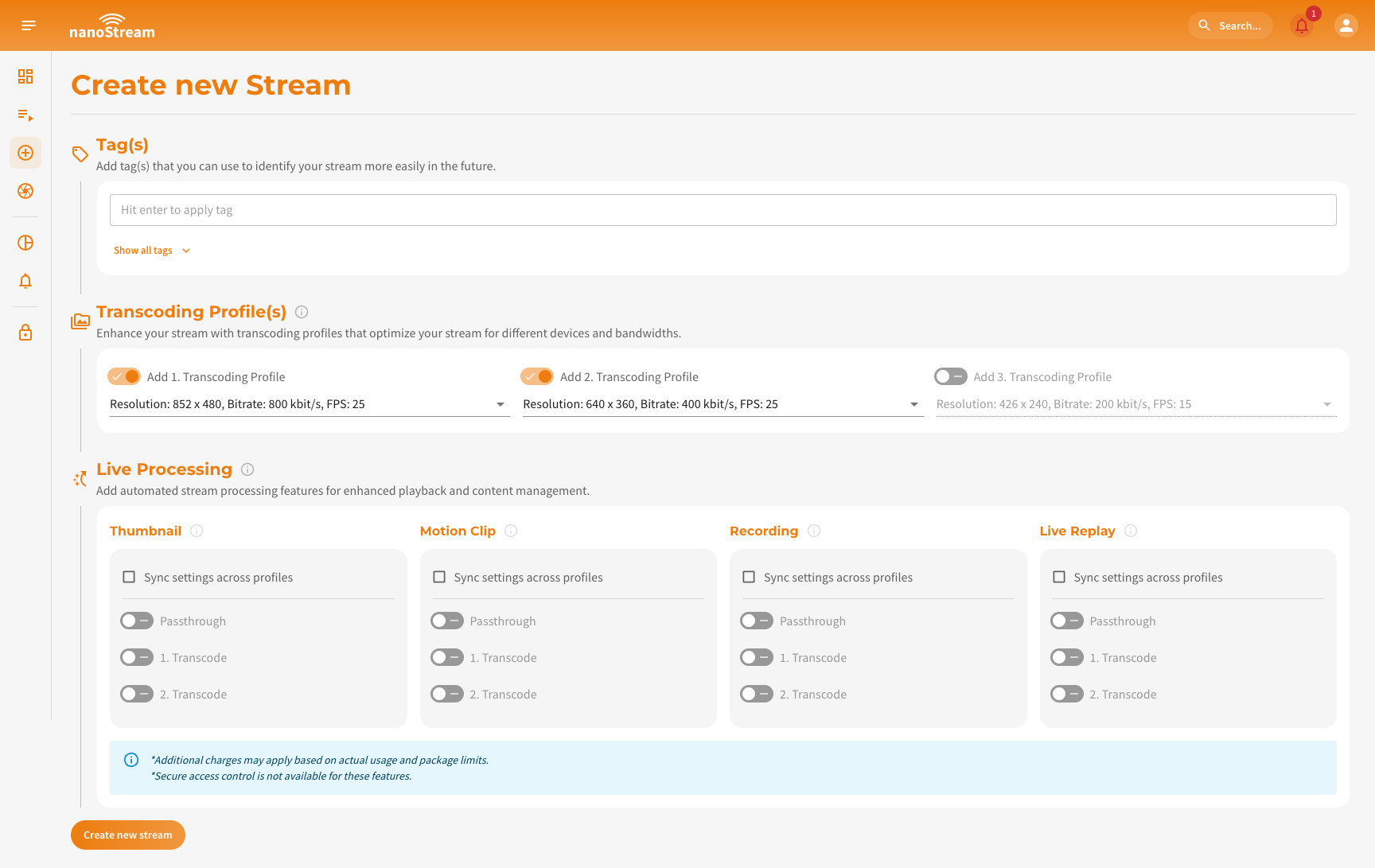Open the user account avatar
This screenshot has width=1375, height=868.
click(x=1346, y=25)
